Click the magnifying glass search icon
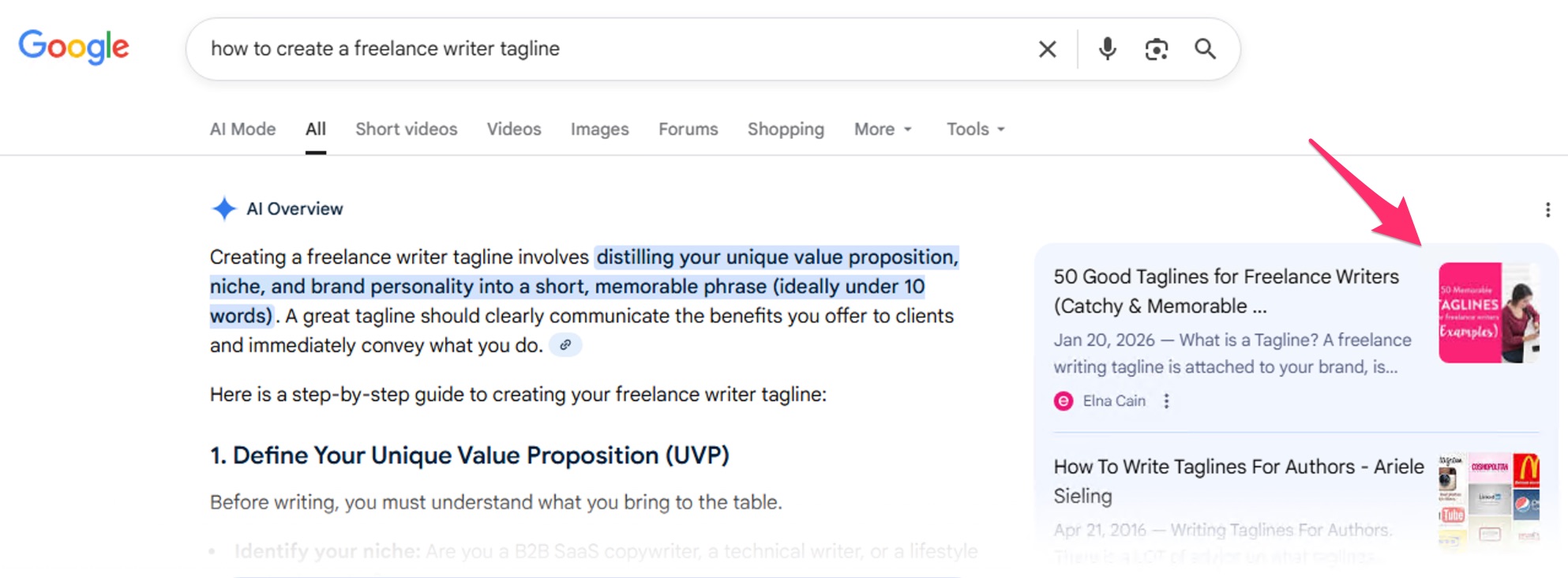 (1205, 49)
